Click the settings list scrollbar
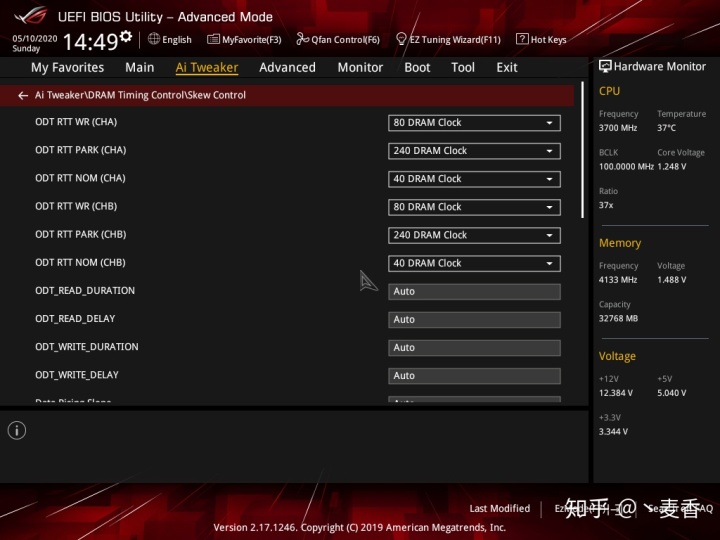 (582, 150)
